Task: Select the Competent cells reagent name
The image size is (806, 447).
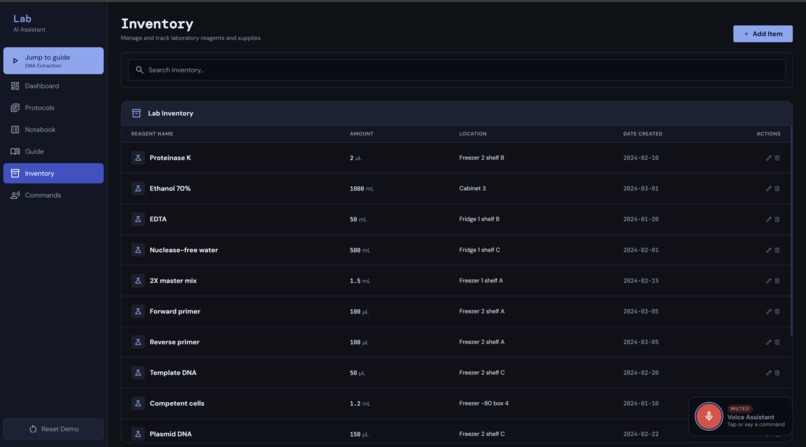Action: (x=177, y=403)
